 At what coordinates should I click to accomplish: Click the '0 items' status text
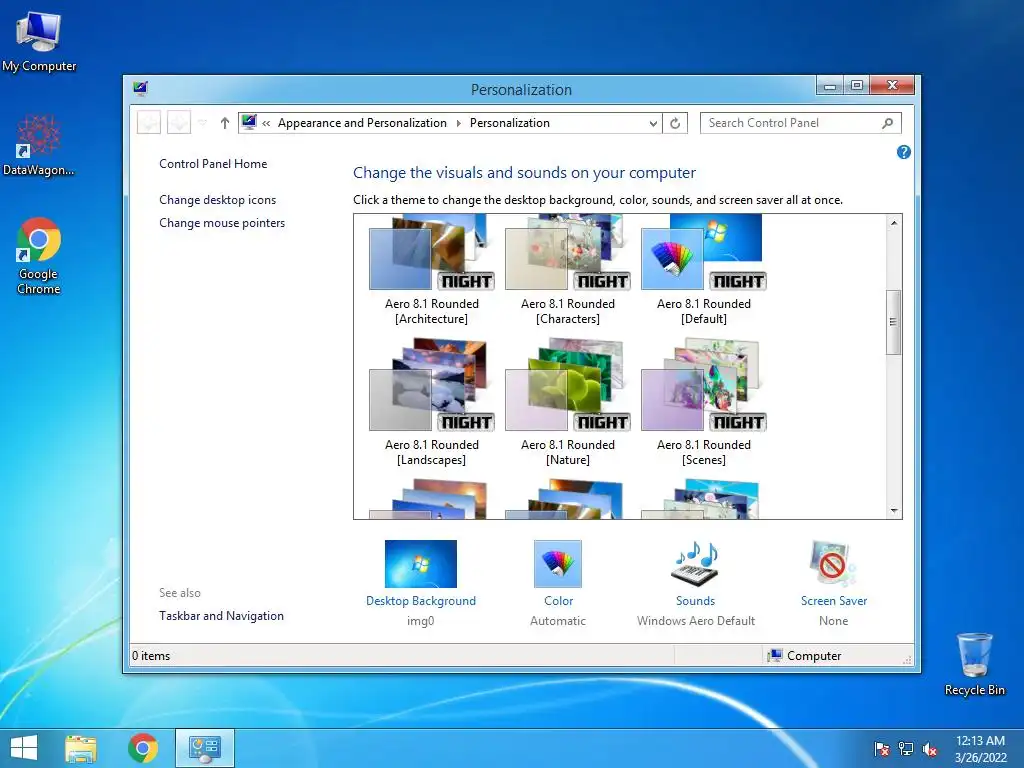click(x=151, y=656)
